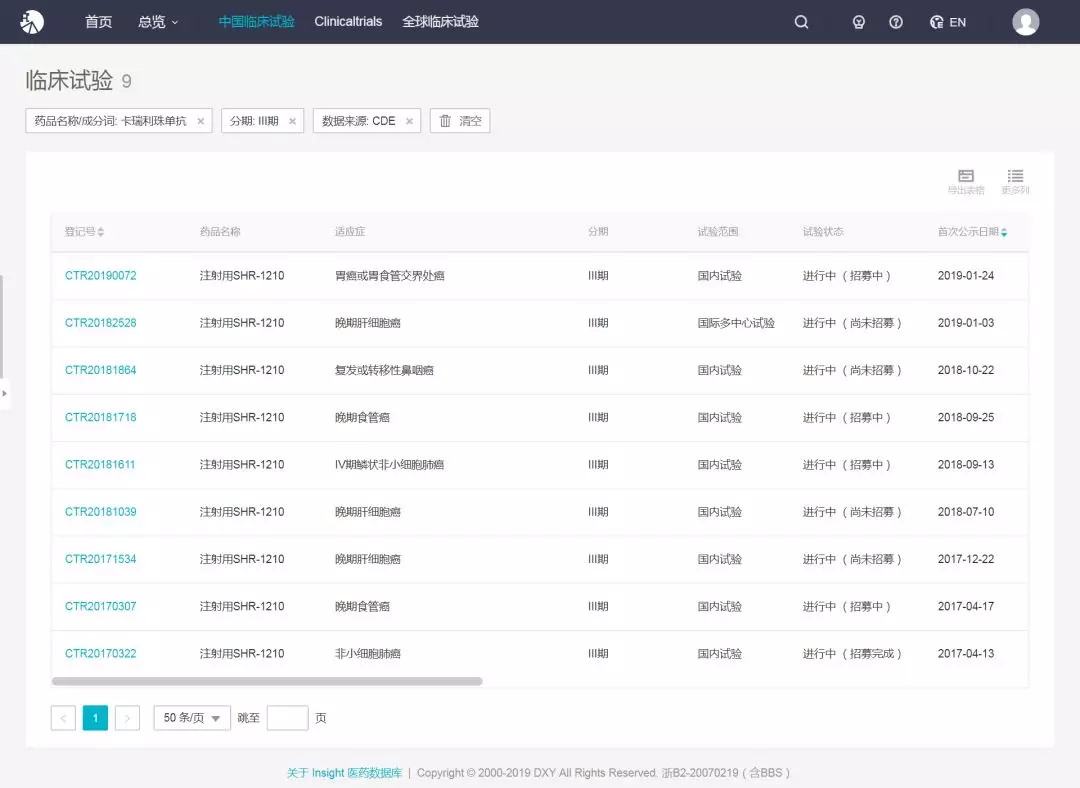Go to 首页 in the navbar
The image size is (1080, 788).
pyautogui.click(x=98, y=22)
